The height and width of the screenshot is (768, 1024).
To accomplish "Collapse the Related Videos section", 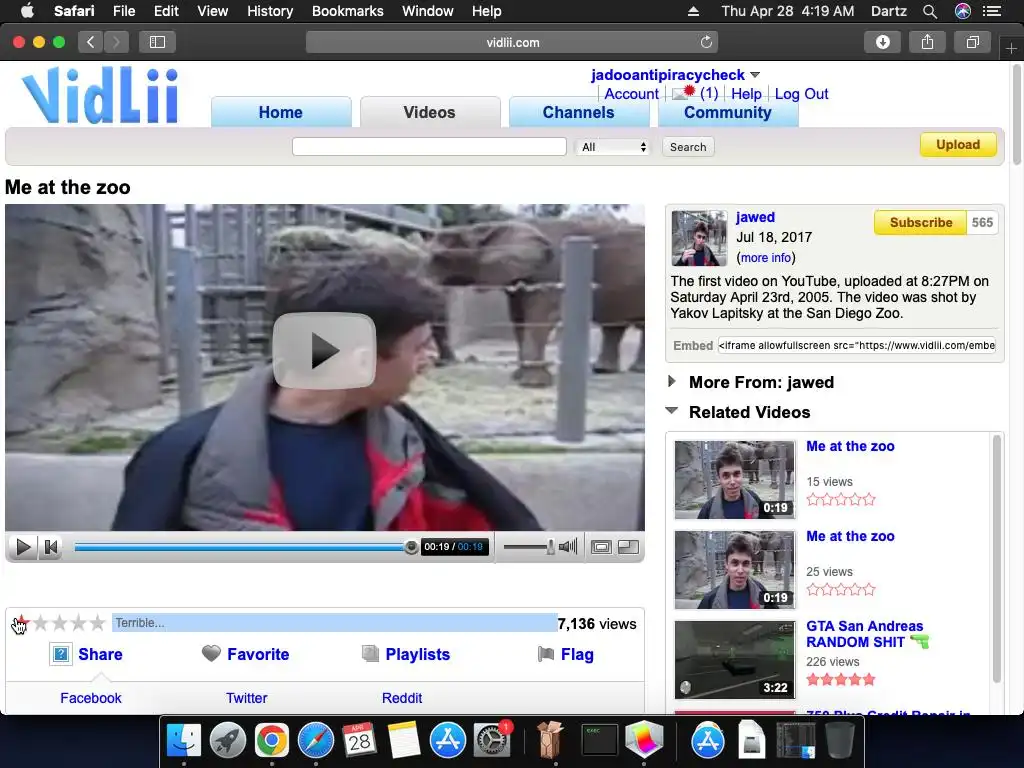I will pyautogui.click(x=671, y=411).
